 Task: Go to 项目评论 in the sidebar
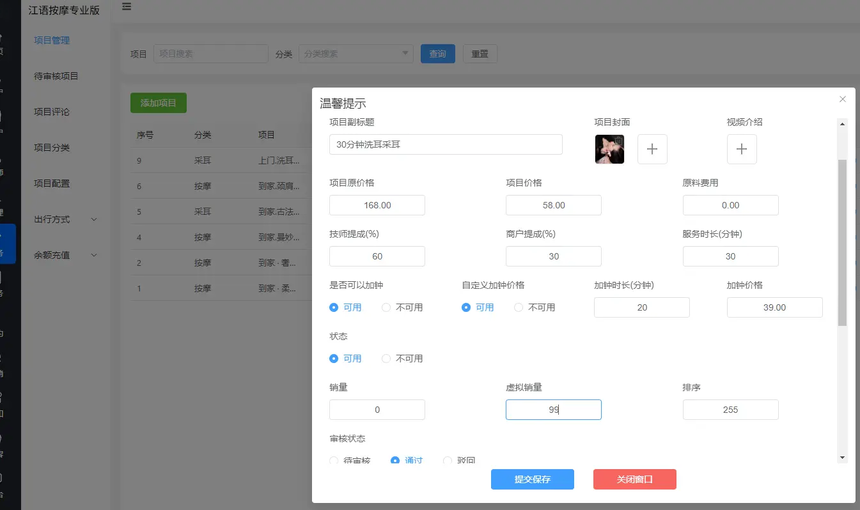click(x=52, y=112)
